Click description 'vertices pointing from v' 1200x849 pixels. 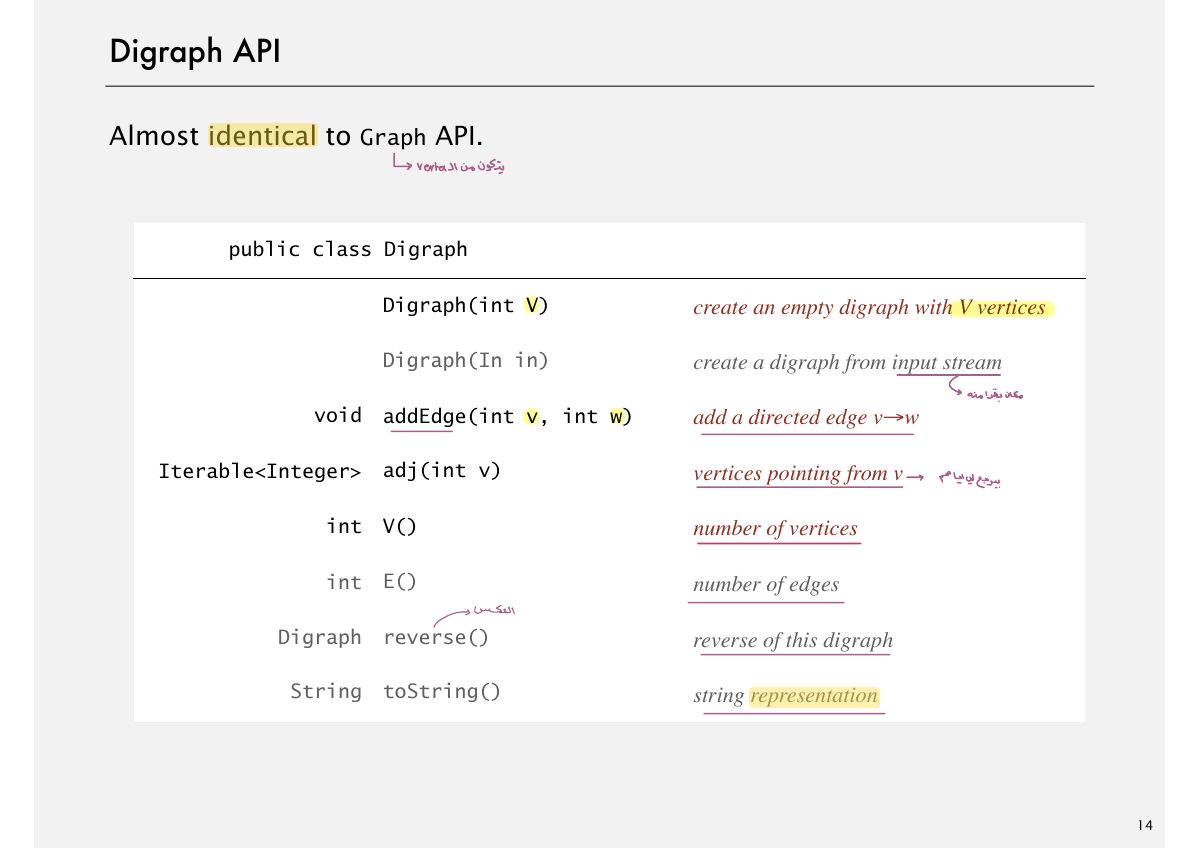pyautogui.click(x=798, y=474)
